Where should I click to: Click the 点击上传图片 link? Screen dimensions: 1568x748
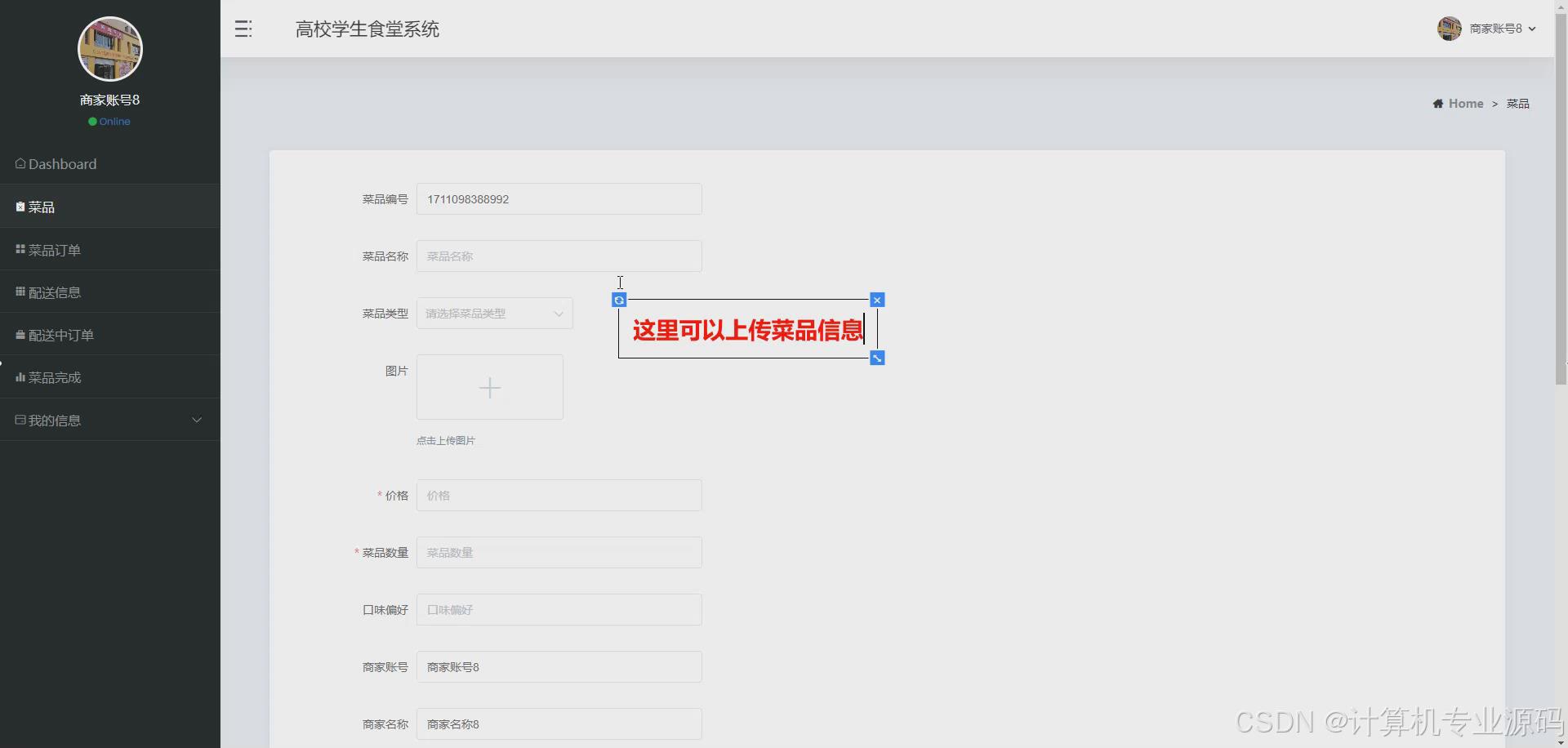coord(445,439)
